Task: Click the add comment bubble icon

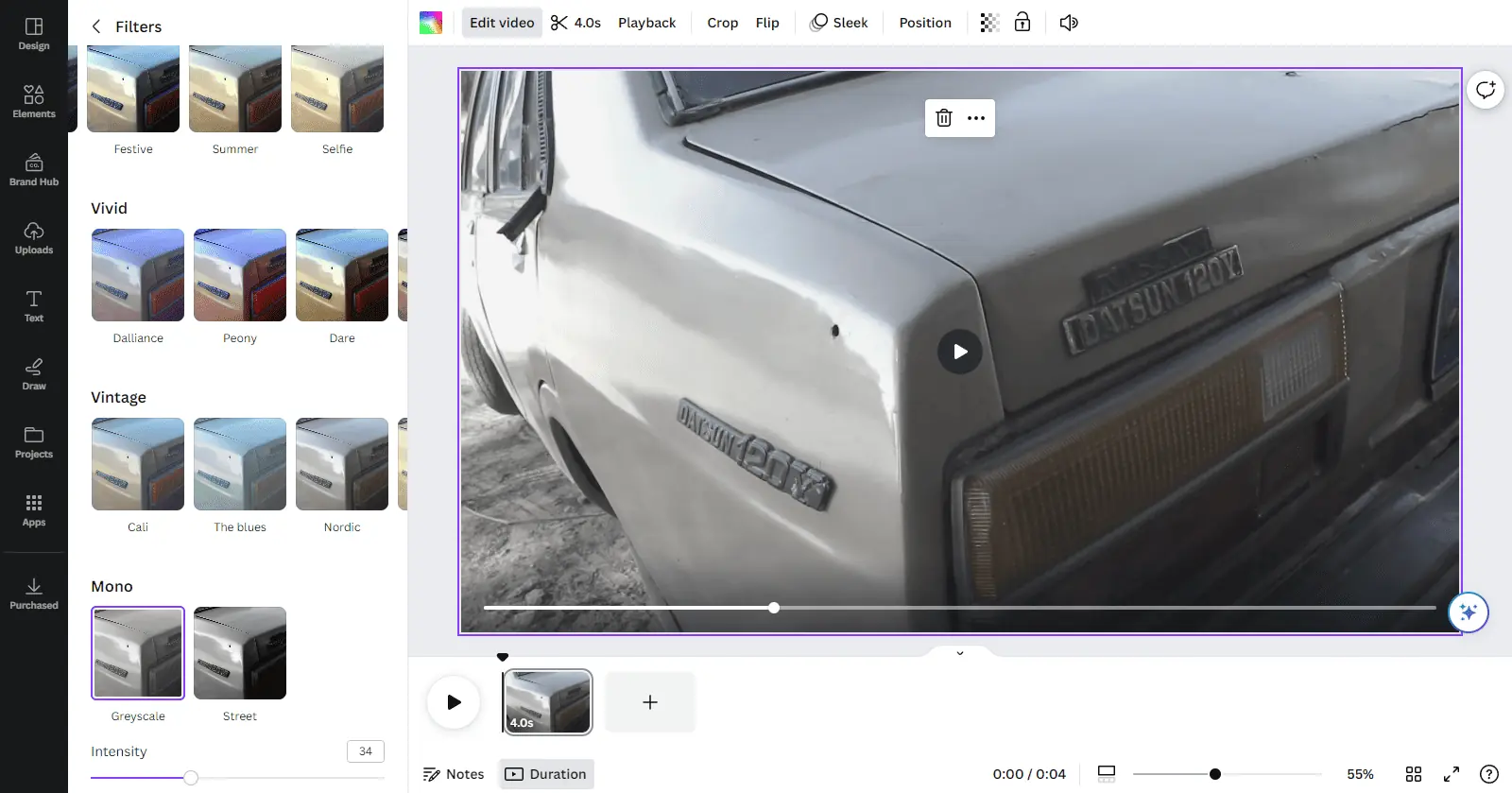Action: [x=1486, y=90]
